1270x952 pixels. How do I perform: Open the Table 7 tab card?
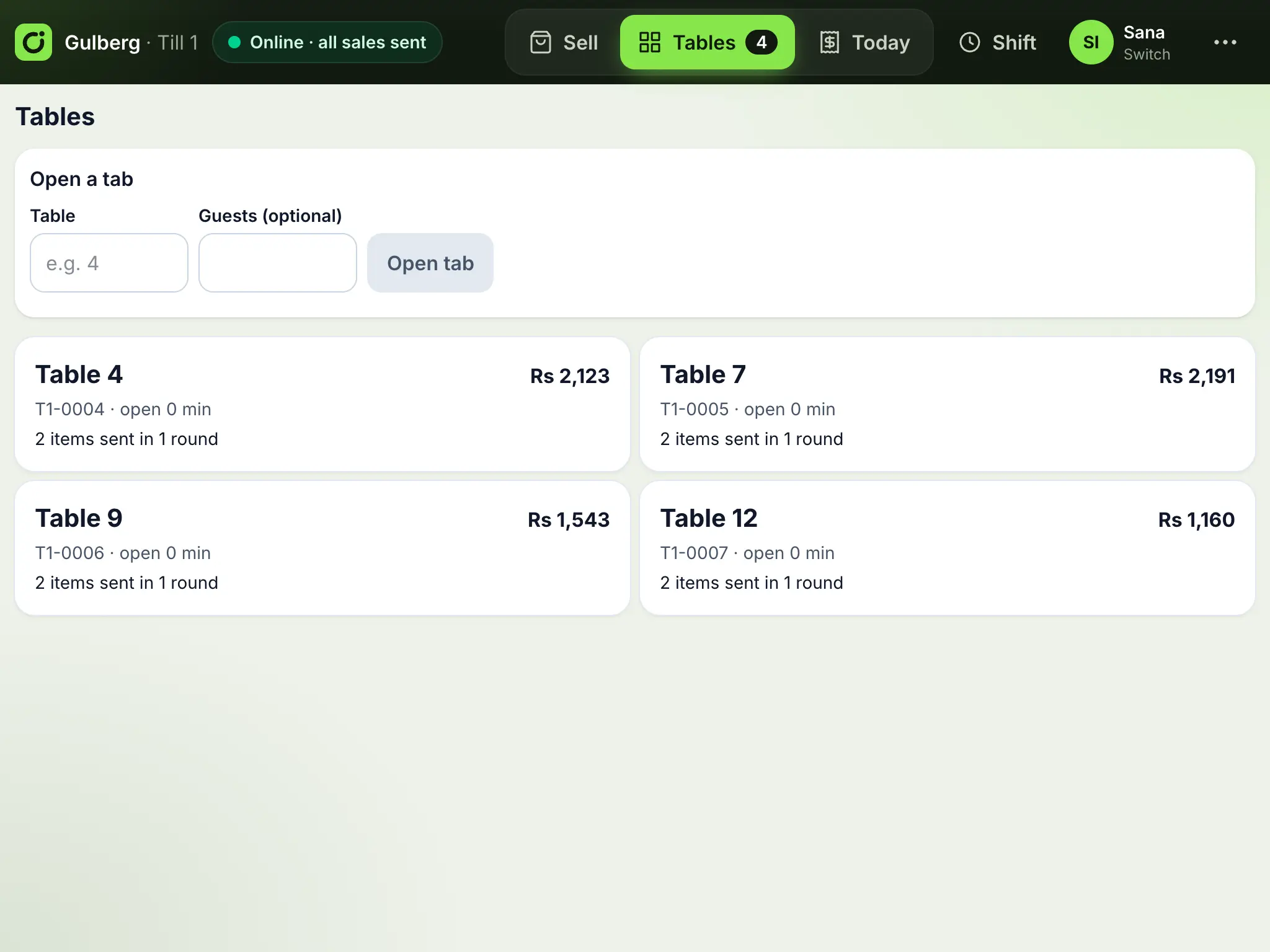[x=948, y=404]
